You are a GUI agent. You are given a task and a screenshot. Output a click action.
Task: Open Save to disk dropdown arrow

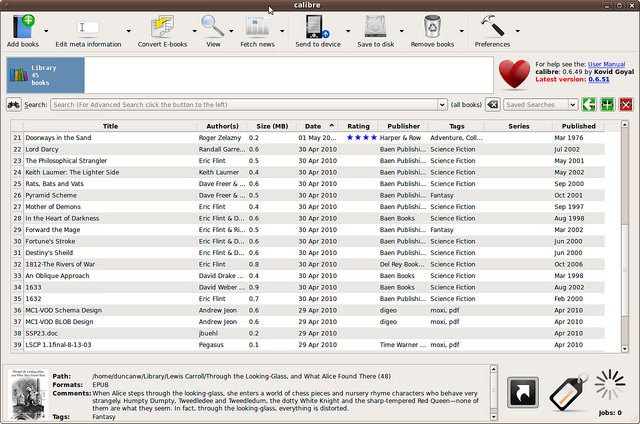[x=402, y=31]
